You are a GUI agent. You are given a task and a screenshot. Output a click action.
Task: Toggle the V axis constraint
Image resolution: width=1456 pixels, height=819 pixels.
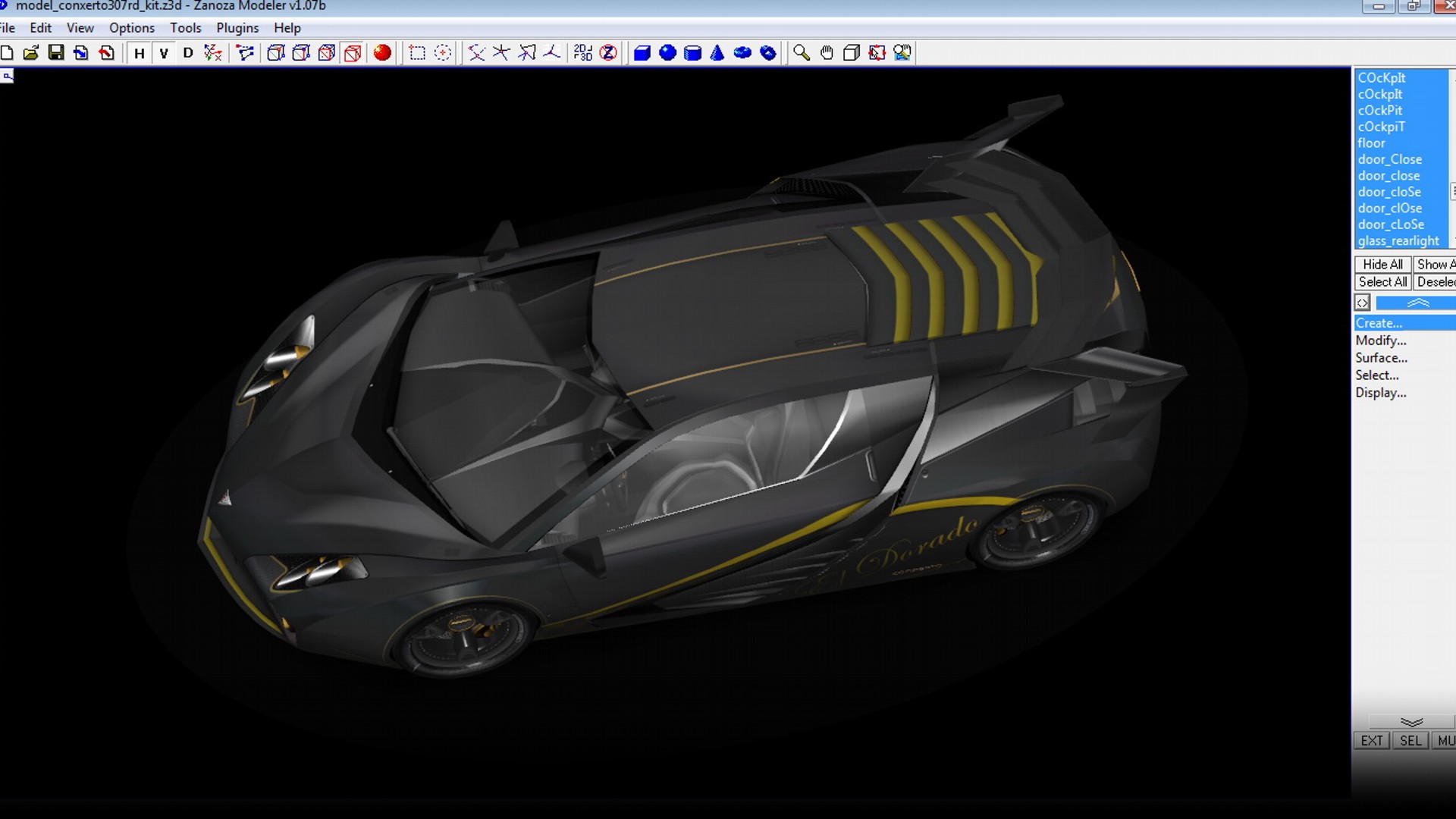pos(164,52)
